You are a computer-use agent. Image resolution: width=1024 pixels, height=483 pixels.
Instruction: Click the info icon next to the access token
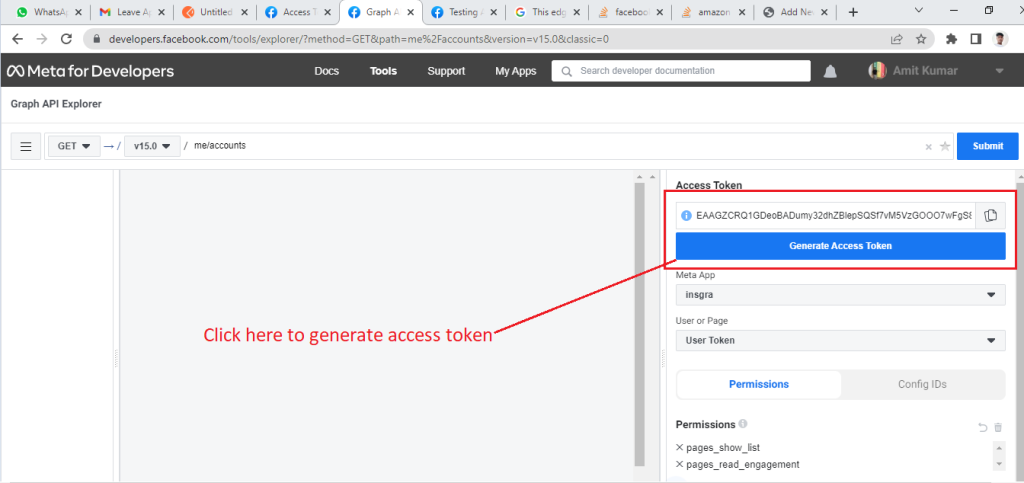click(x=686, y=215)
